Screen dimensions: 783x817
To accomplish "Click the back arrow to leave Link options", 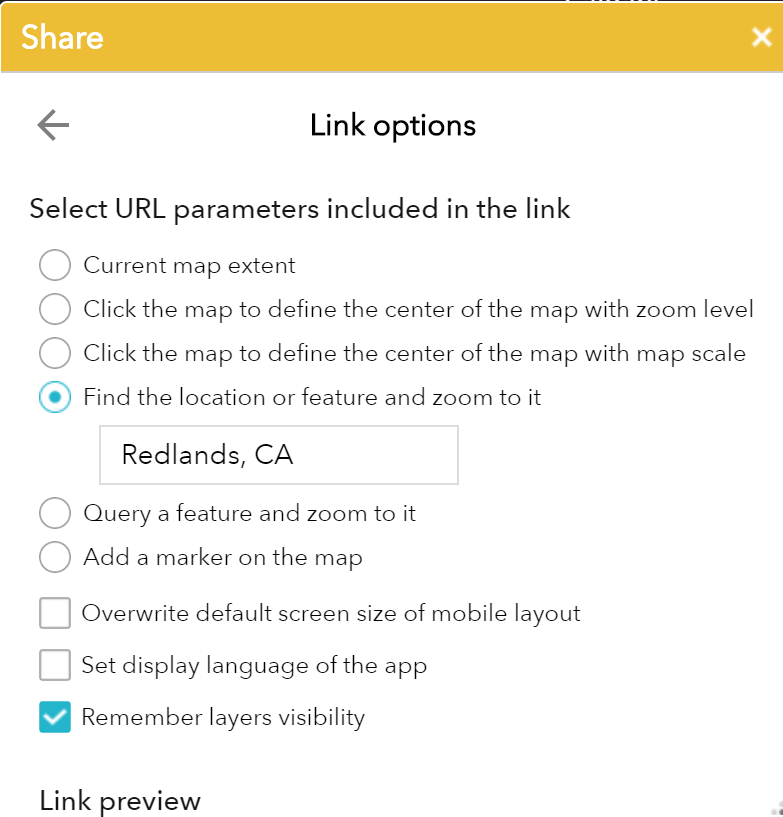I will point(51,124).
